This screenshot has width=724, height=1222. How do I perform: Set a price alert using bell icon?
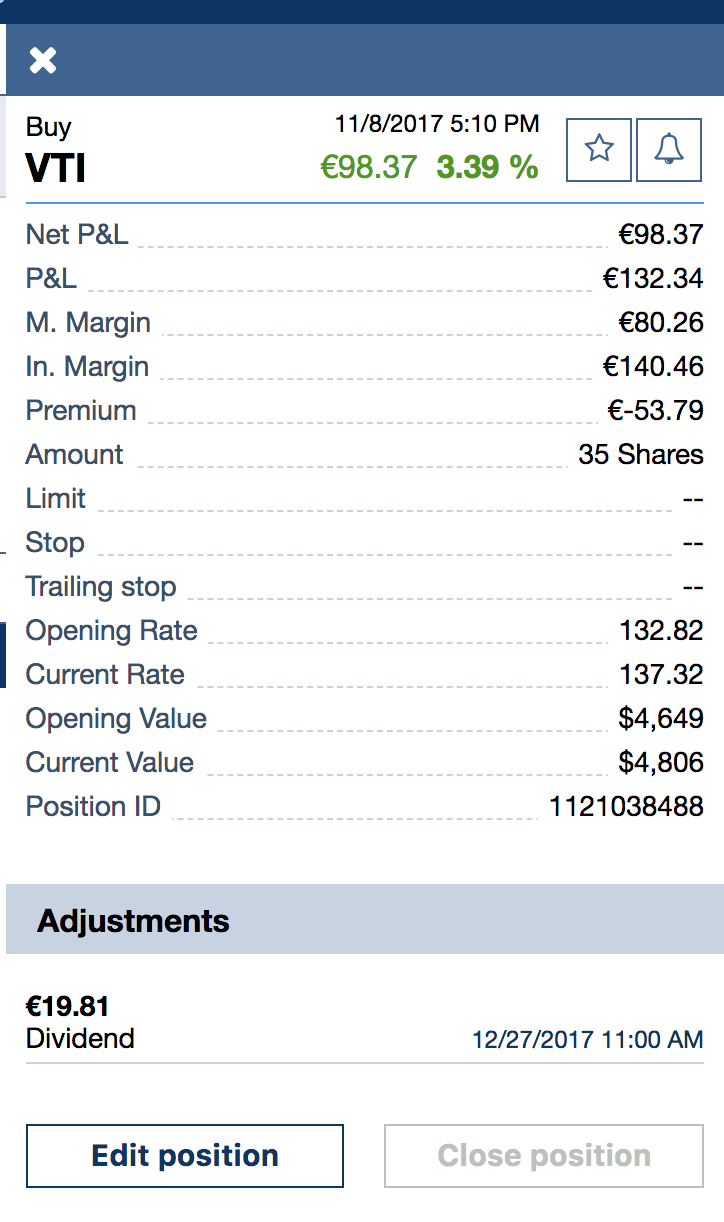[x=669, y=150]
